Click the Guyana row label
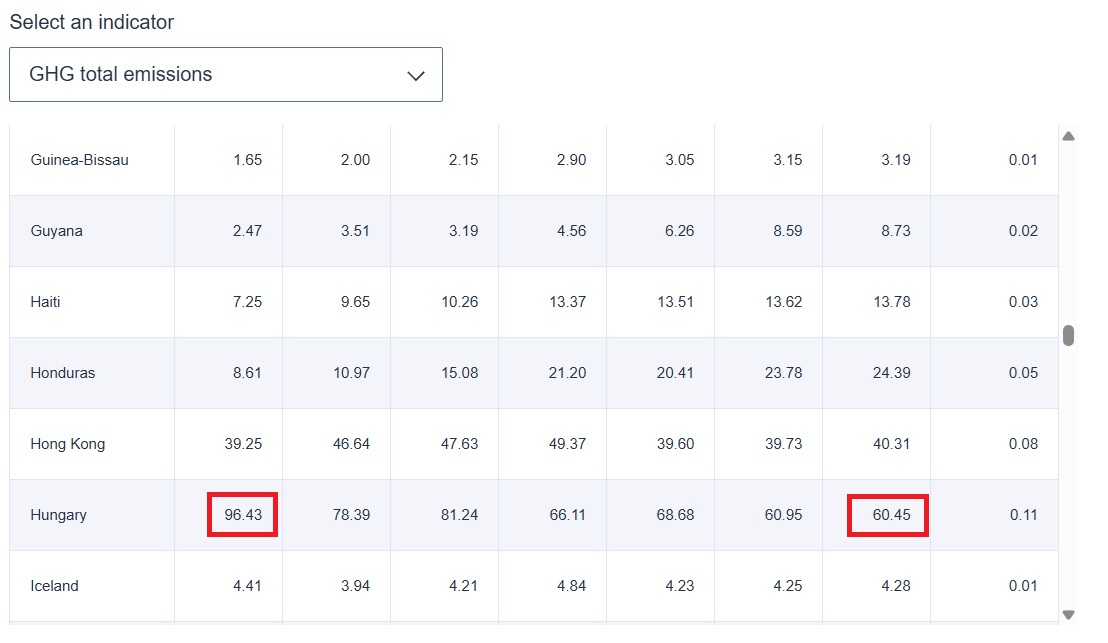The image size is (1108, 643). click(x=57, y=231)
